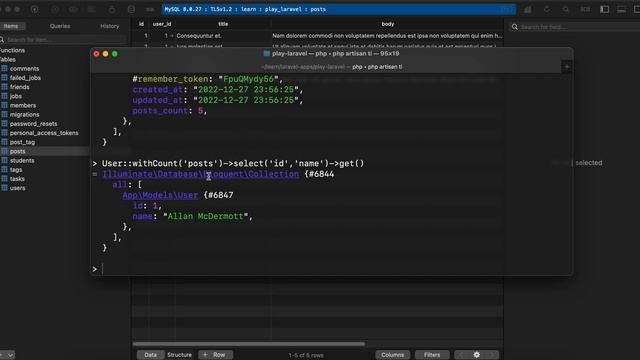Select the personal_access_tokens table

[44, 133]
